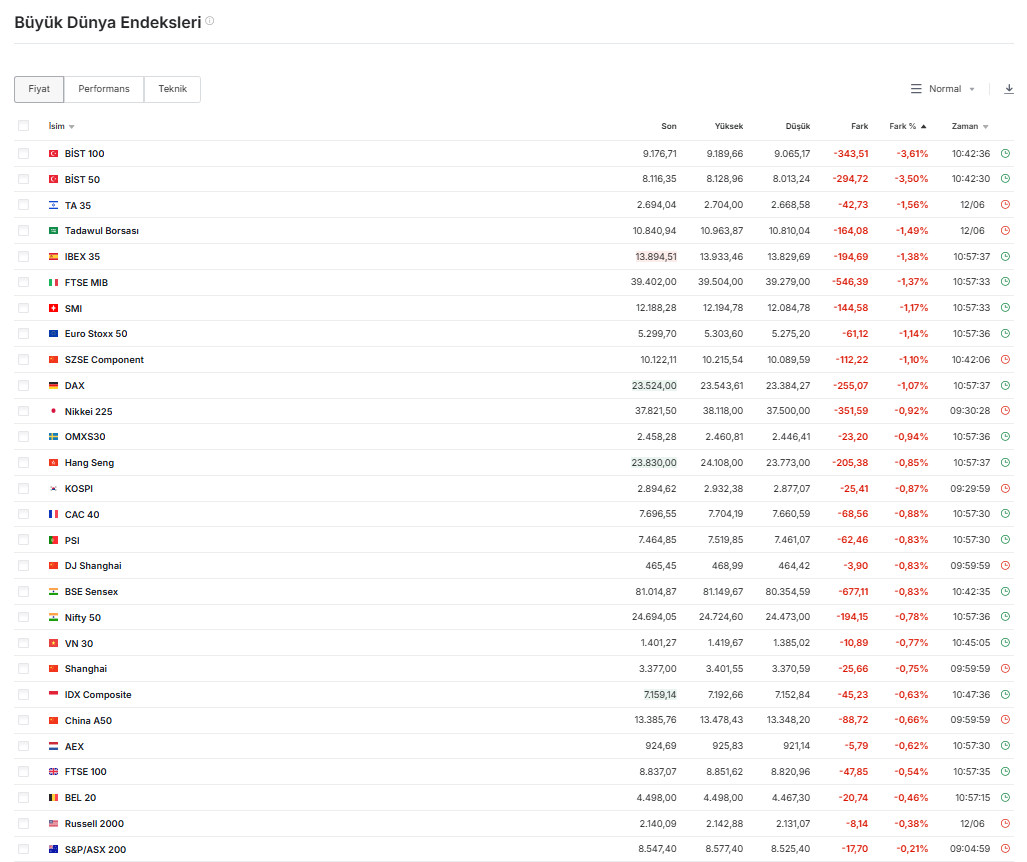Click the Turkish flag icon for BIST 50
This screenshot has width=1027, height=862.
coord(54,179)
